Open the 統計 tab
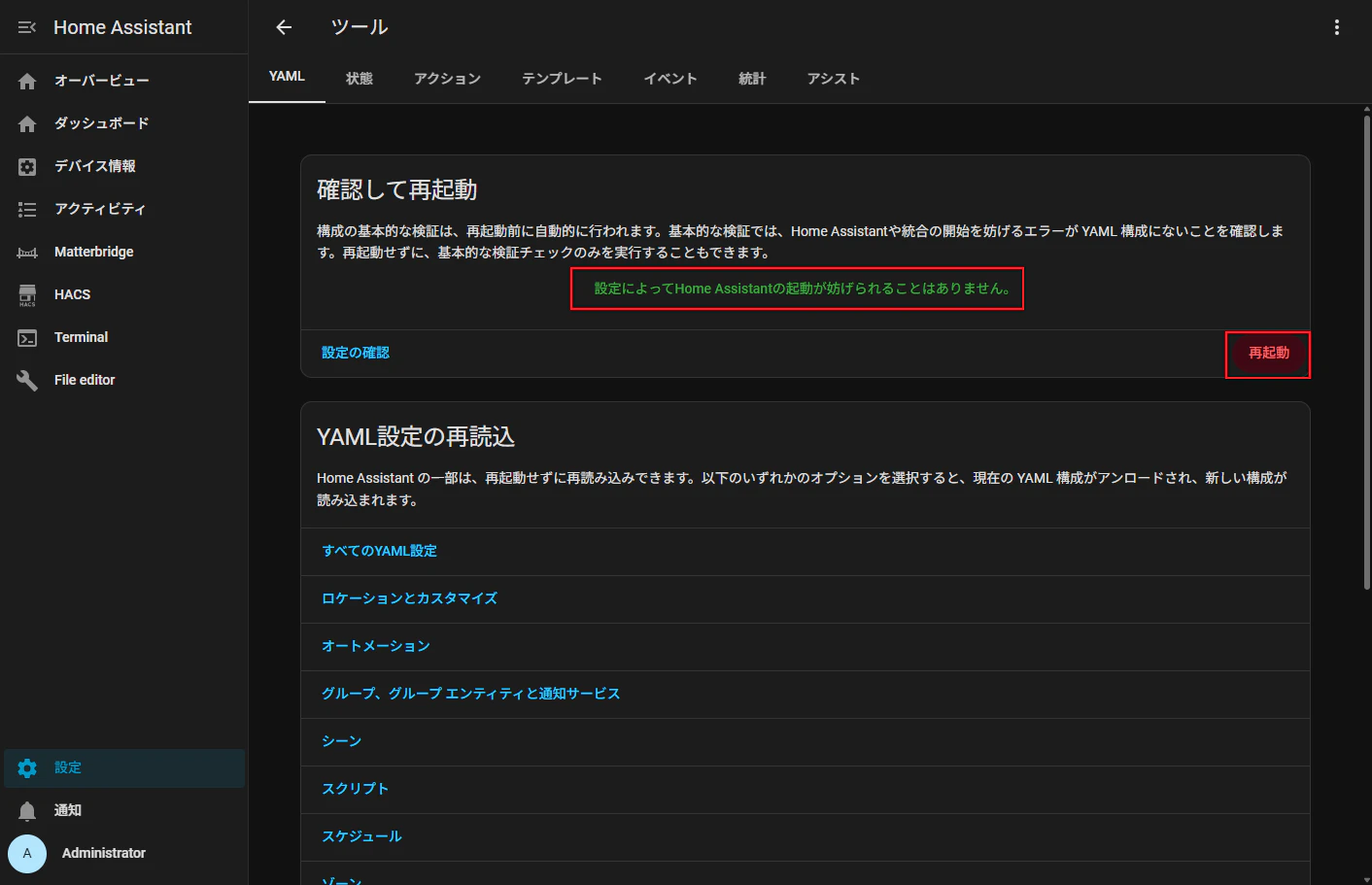The width and height of the screenshot is (1372, 885). tap(752, 79)
